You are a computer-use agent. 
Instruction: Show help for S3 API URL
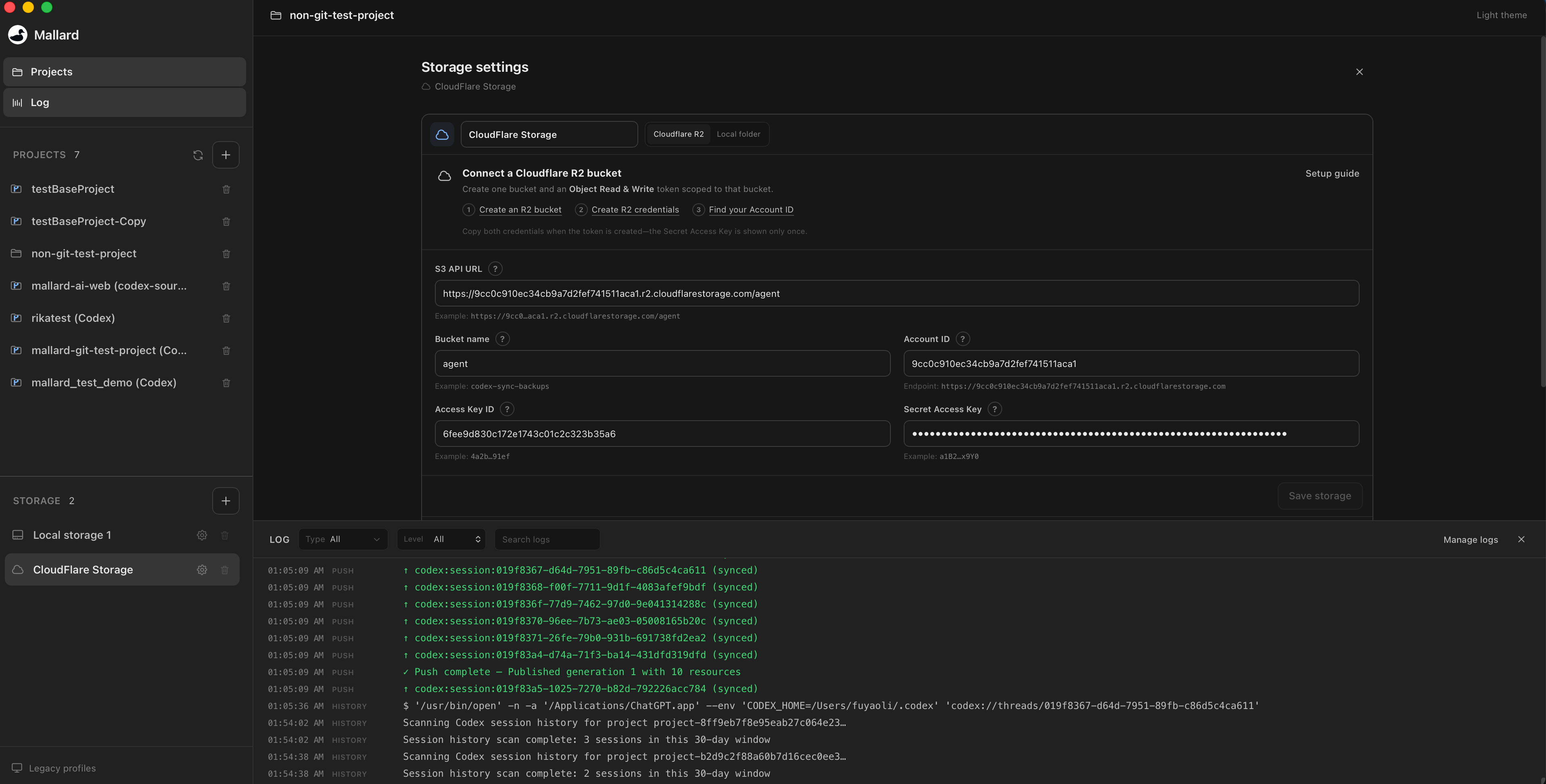pos(495,269)
